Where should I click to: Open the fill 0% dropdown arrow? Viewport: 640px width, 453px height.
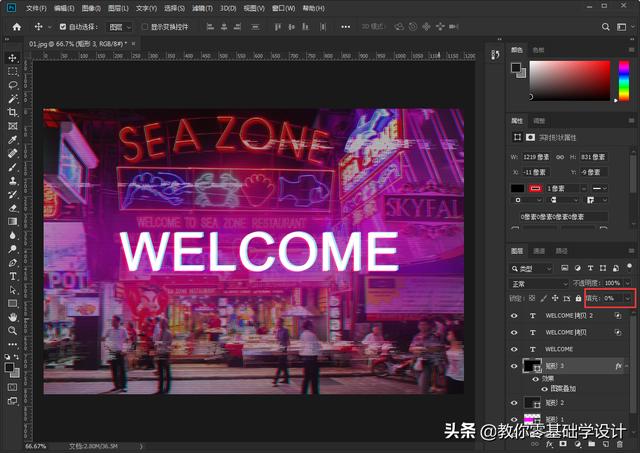(x=628, y=298)
